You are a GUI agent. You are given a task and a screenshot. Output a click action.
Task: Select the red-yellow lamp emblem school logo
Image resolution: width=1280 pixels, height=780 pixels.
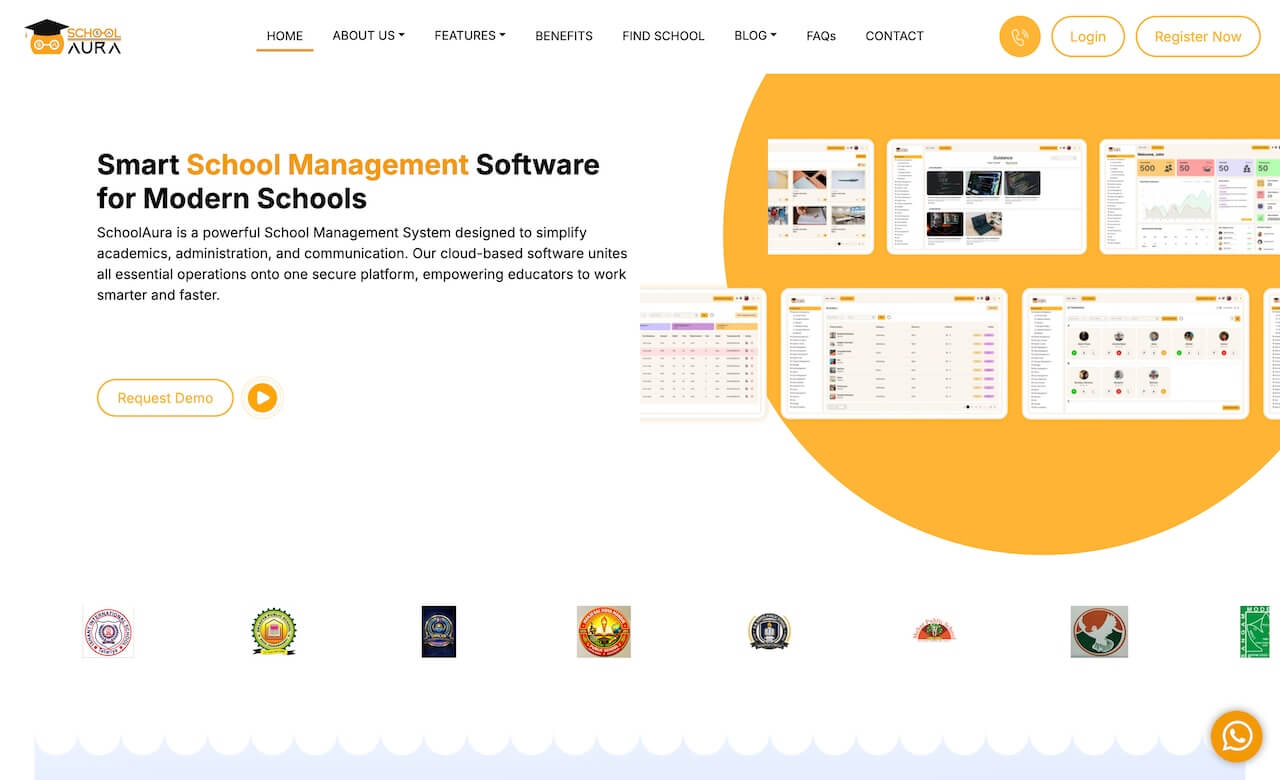pyautogui.click(x=604, y=632)
